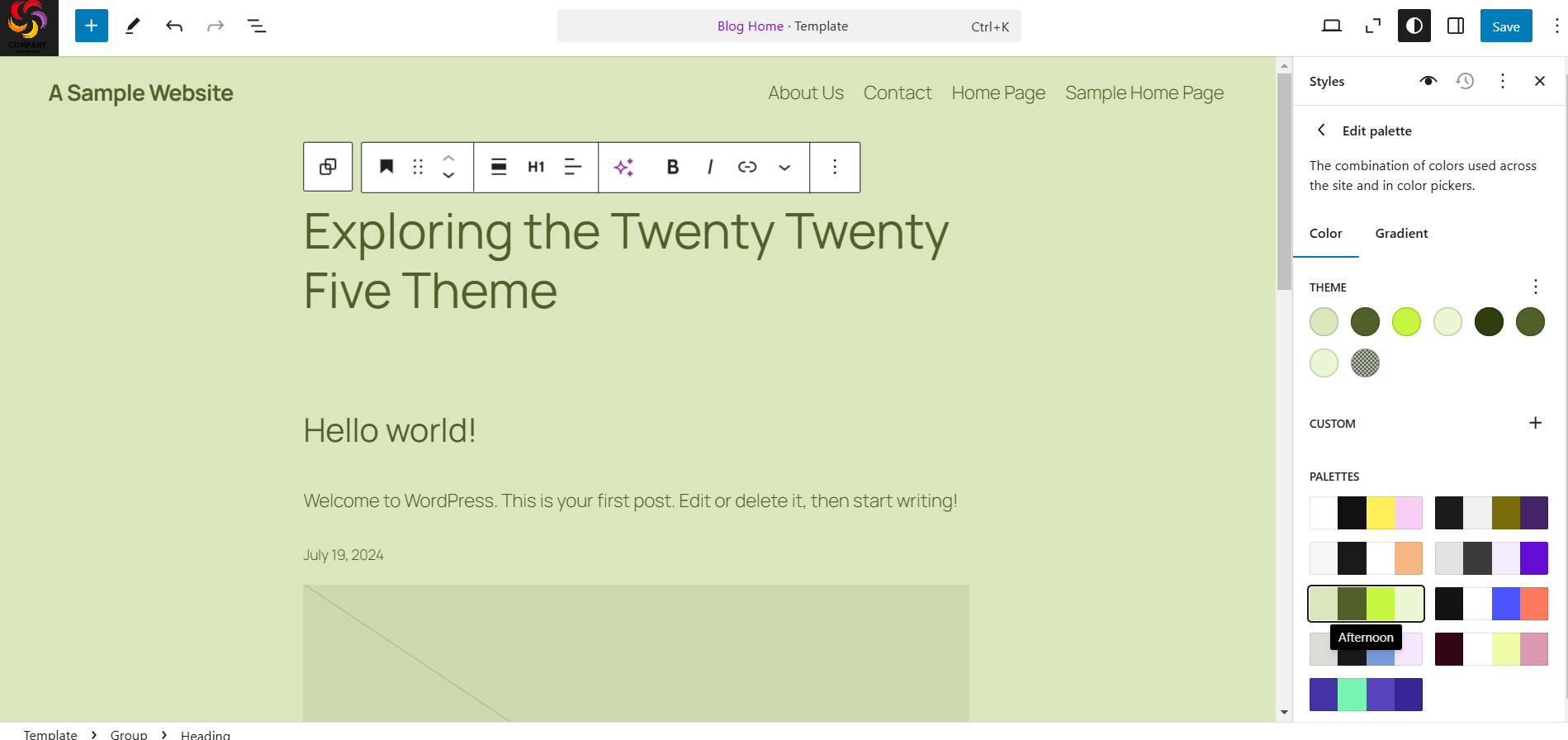Screen dimensions: 1568x740
Task: Select the Hello world! post title
Action: coord(390,430)
